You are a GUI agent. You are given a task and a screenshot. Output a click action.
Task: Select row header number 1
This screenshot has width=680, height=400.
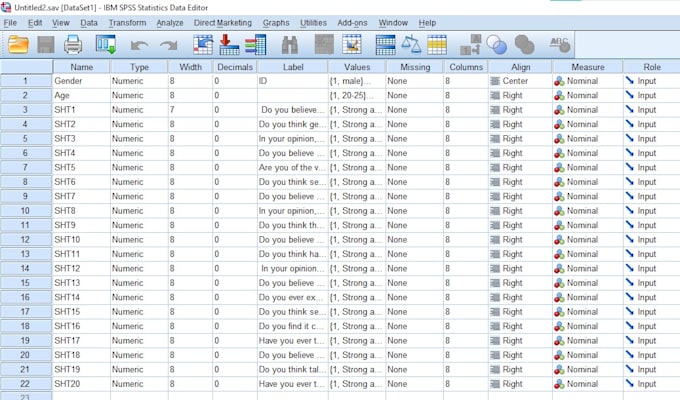tap(26, 81)
